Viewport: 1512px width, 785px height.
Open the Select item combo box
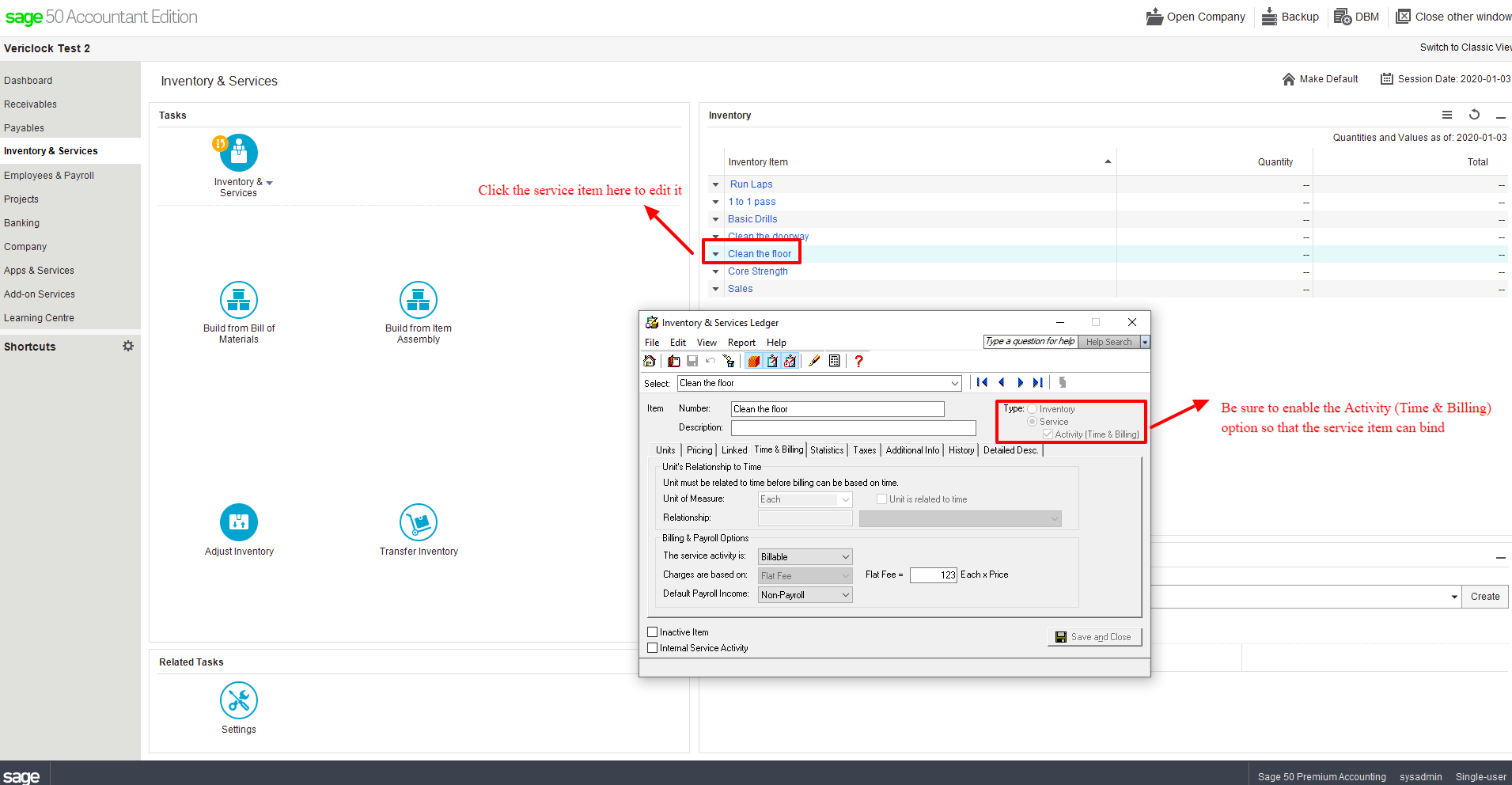820,383
